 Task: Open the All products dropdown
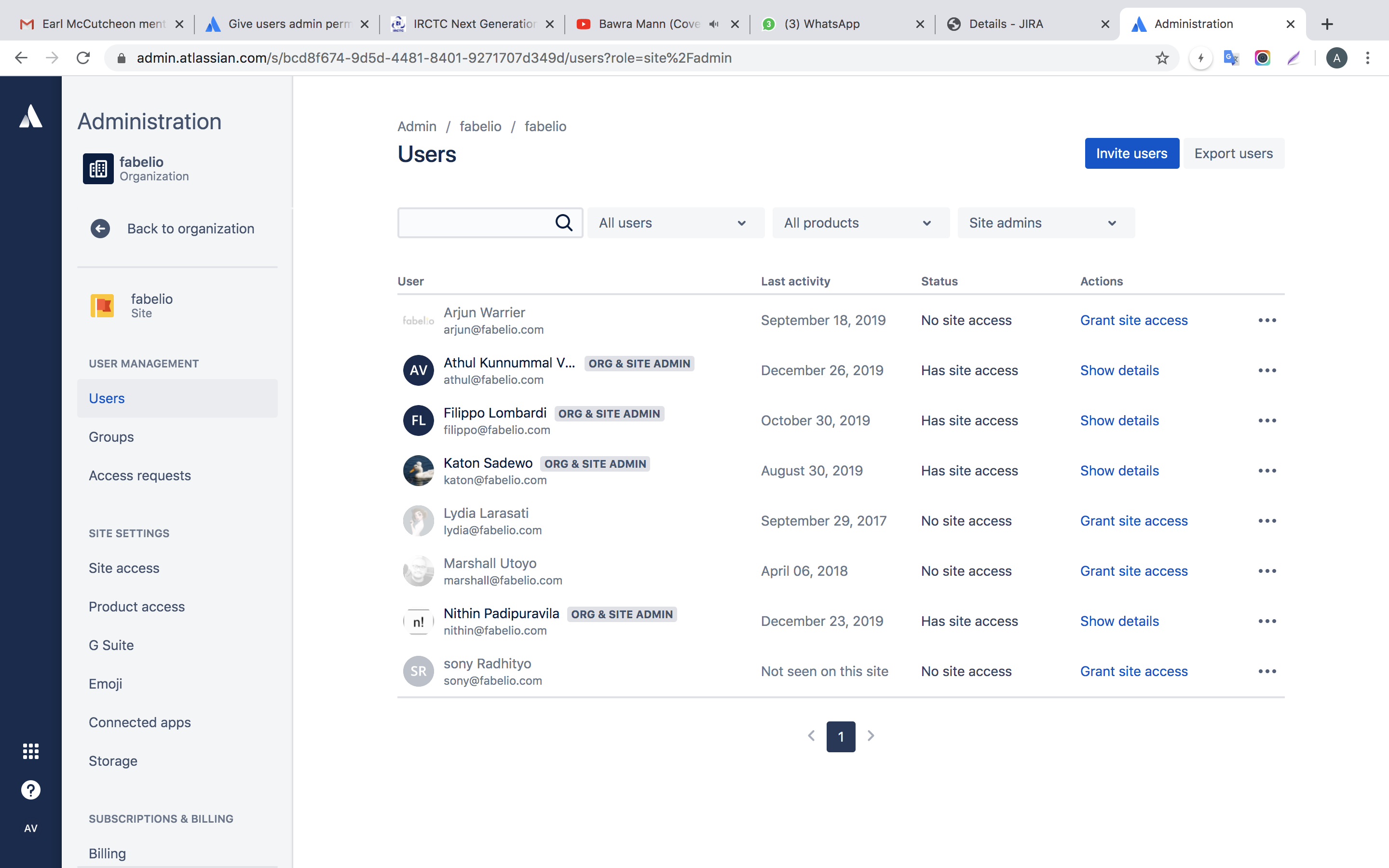pyautogui.click(x=860, y=223)
